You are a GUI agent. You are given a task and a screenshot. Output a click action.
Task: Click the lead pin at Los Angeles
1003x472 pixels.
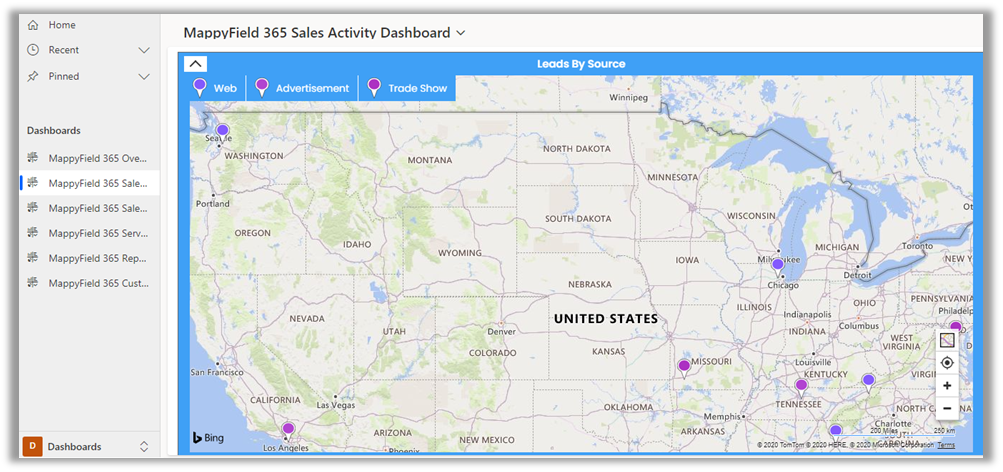[288, 428]
